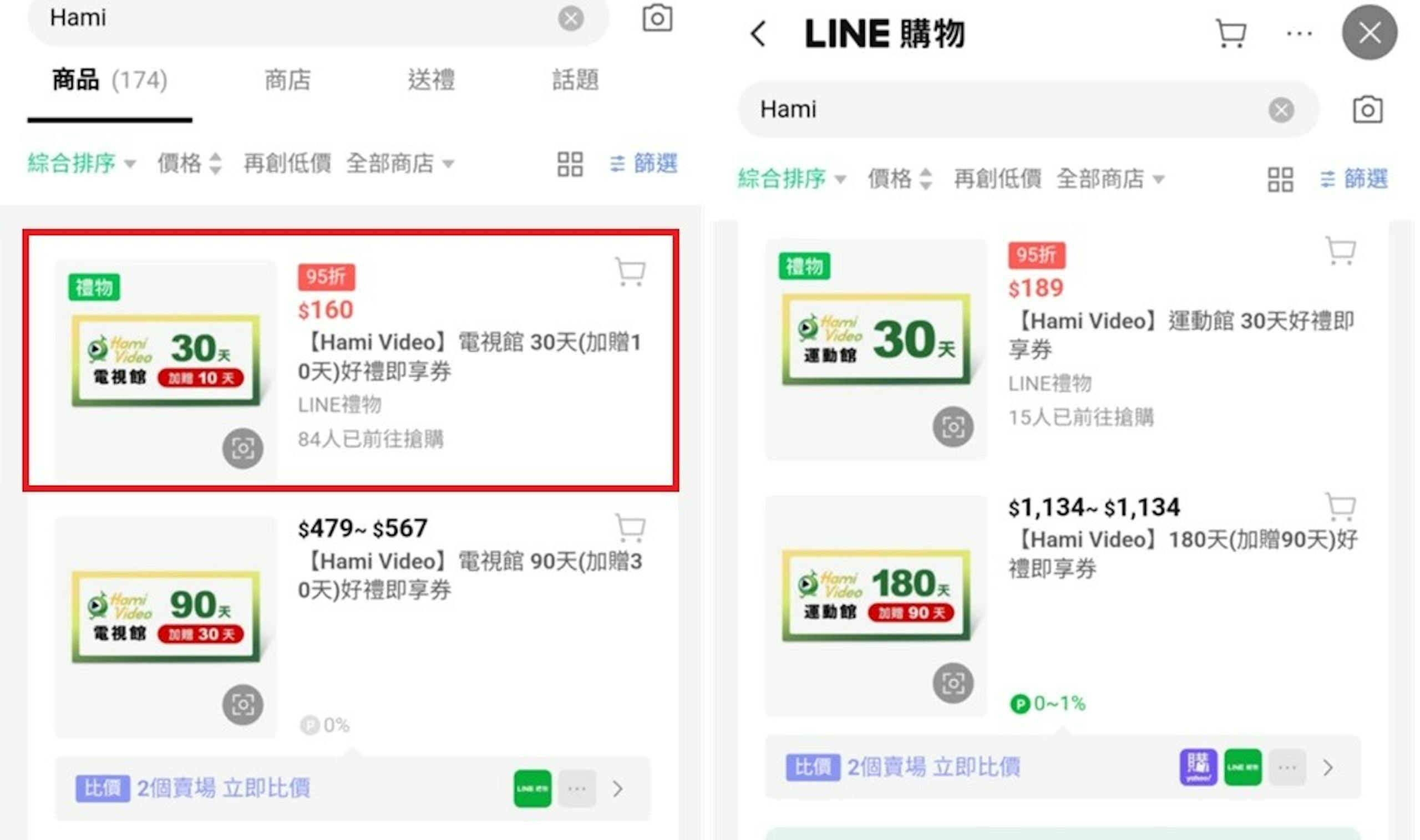Find similar items for 180天 運動館 voucher
This screenshot has height=840, width=1420.
point(953,683)
